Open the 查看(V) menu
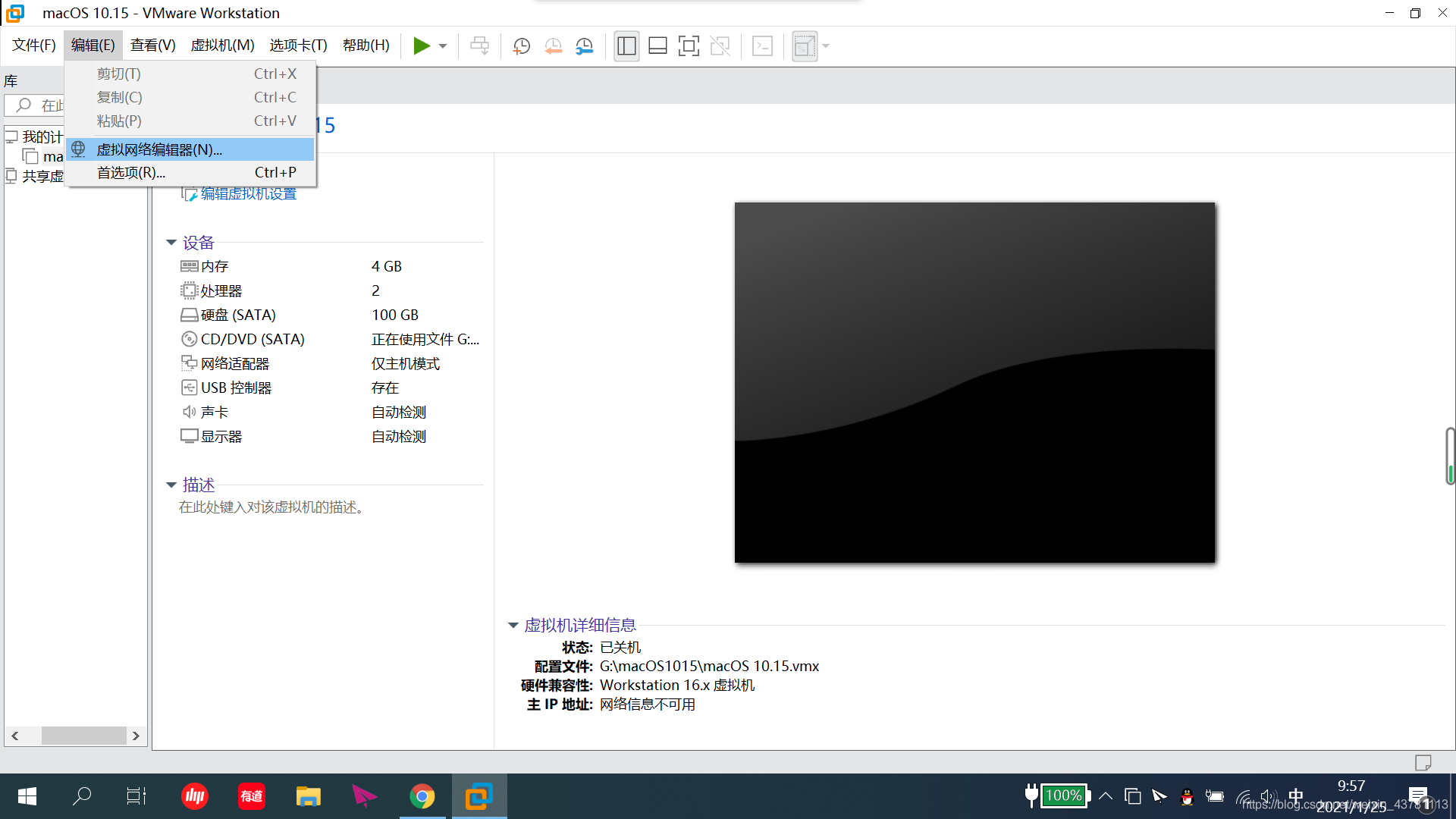 (153, 45)
